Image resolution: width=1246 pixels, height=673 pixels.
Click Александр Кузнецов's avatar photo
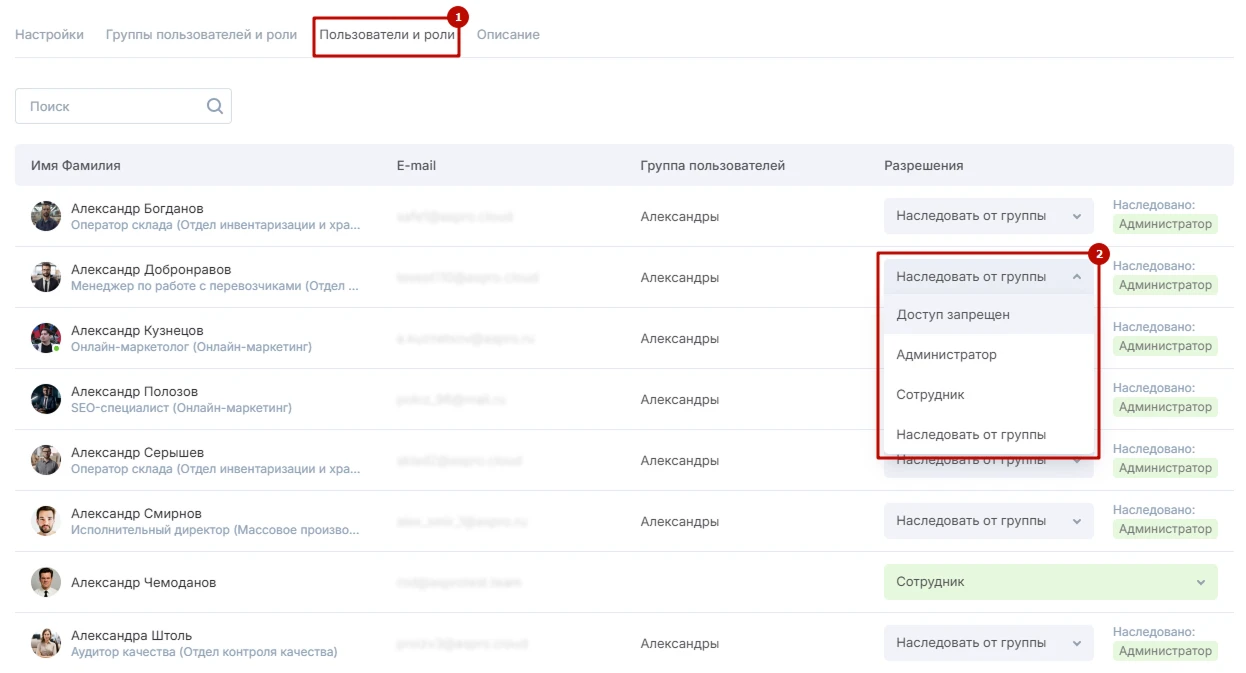coord(46,338)
